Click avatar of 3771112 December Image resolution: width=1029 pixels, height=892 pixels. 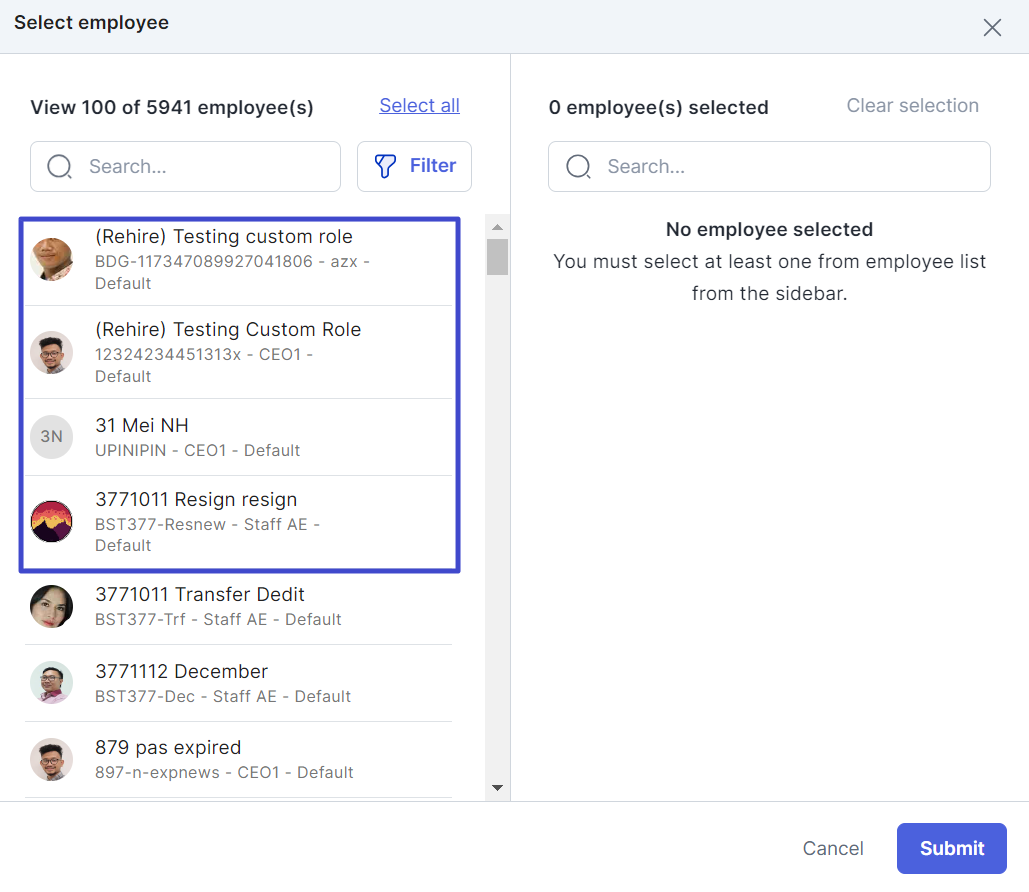coord(51,683)
